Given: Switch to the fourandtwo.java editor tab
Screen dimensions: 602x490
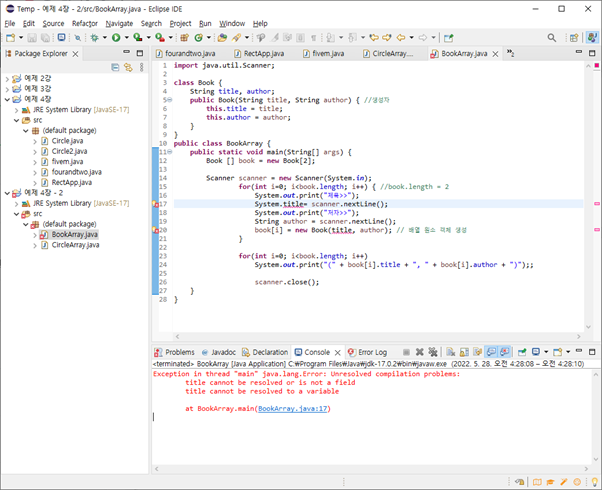Looking at the screenshot, I should tap(186, 53).
